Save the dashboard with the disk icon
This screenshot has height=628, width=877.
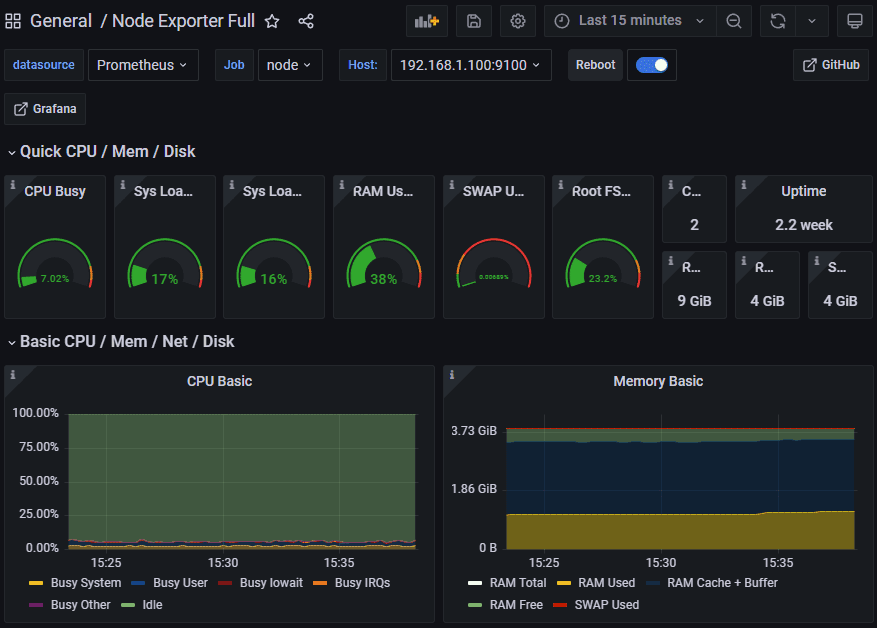473,21
